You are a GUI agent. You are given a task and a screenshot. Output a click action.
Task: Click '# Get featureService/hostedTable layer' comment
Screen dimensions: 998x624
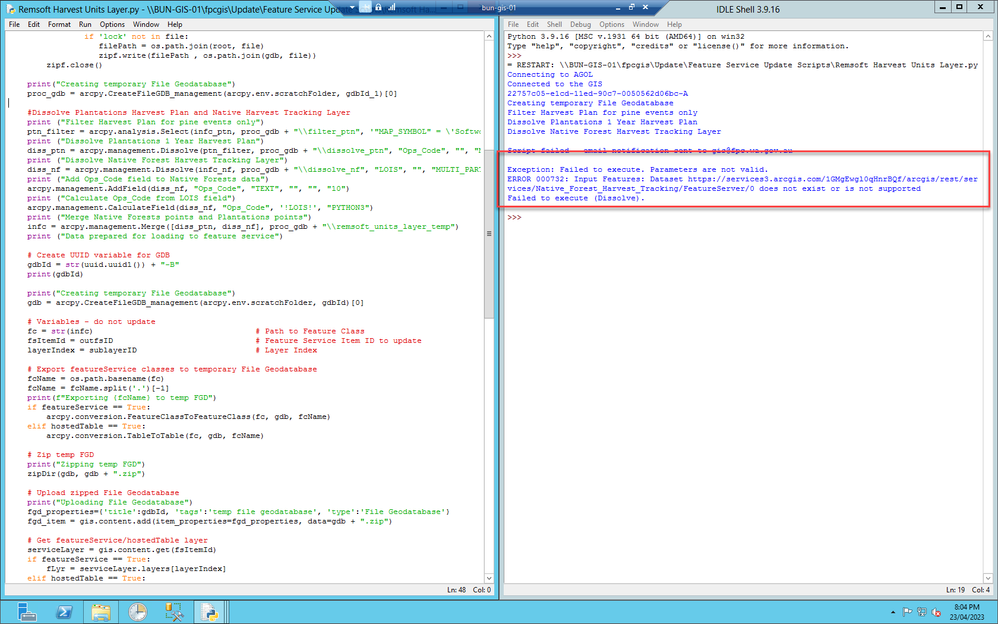(117, 541)
